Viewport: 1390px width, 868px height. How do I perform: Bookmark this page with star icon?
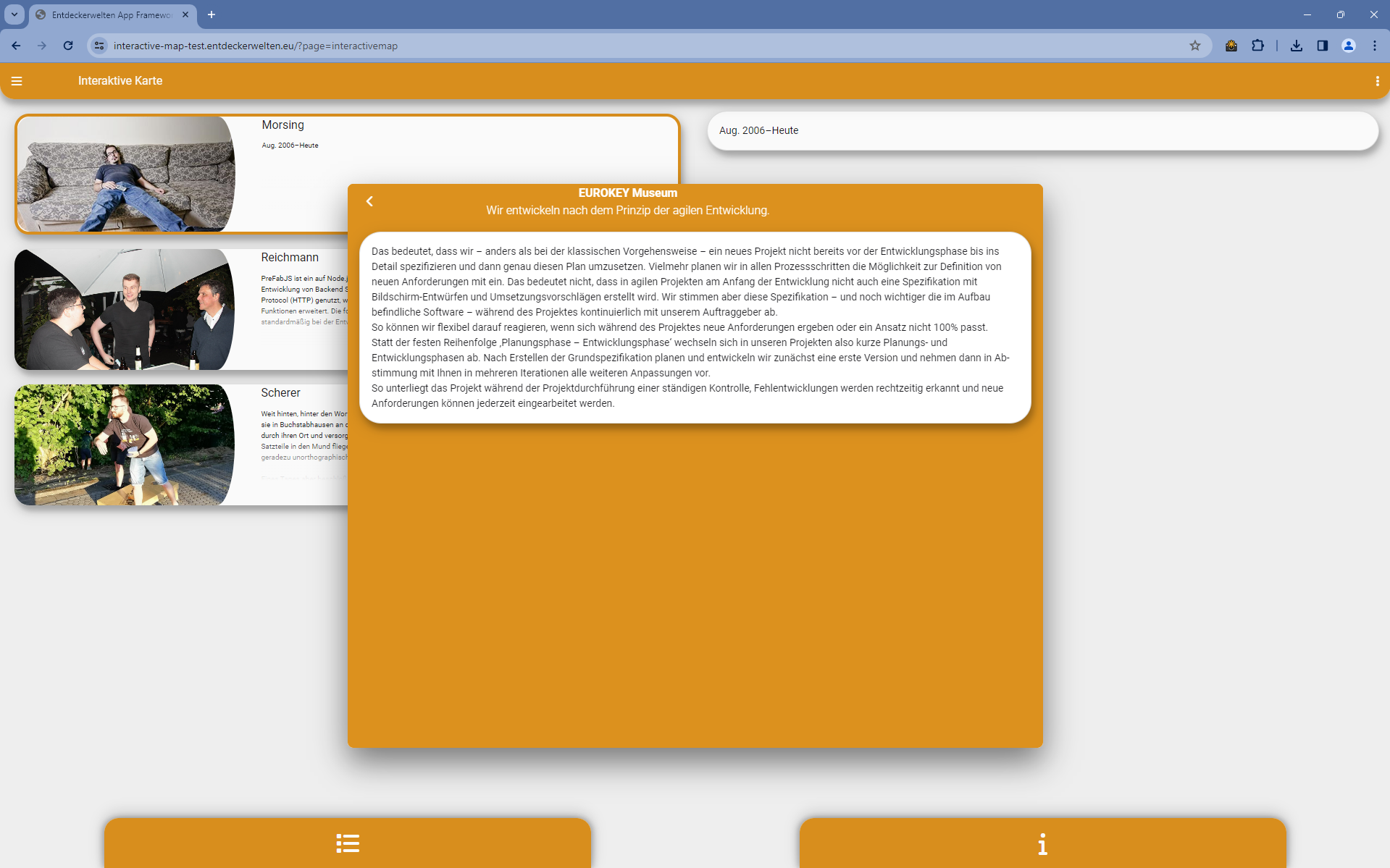(x=1195, y=46)
